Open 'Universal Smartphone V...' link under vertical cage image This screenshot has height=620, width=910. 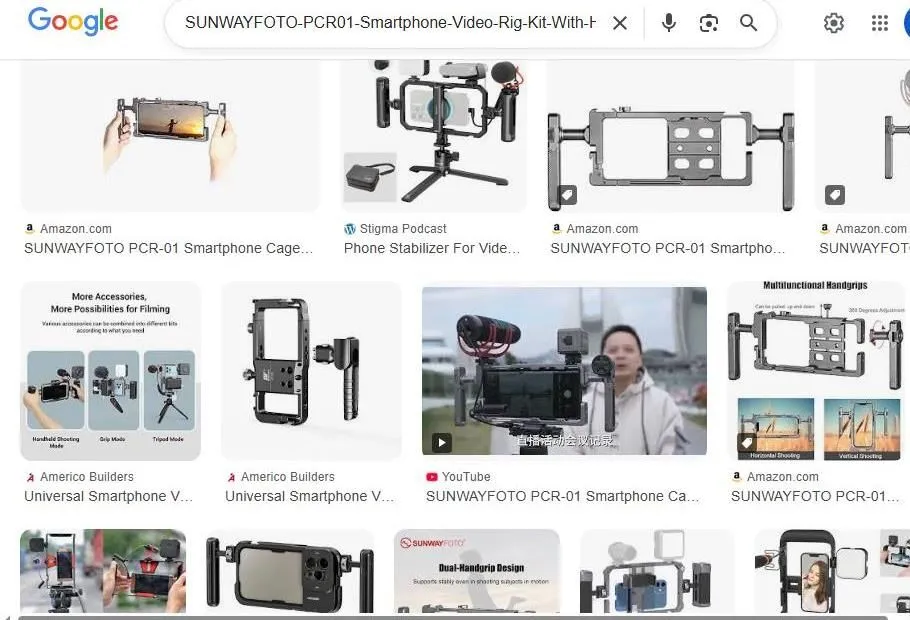[309, 496]
